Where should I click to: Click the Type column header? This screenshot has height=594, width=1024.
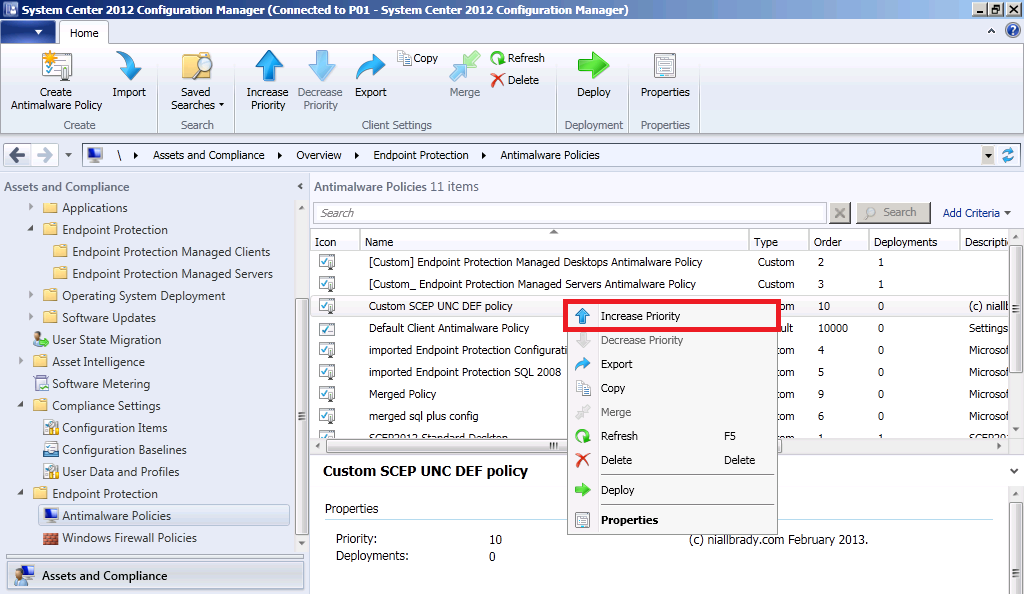pos(779,242)
